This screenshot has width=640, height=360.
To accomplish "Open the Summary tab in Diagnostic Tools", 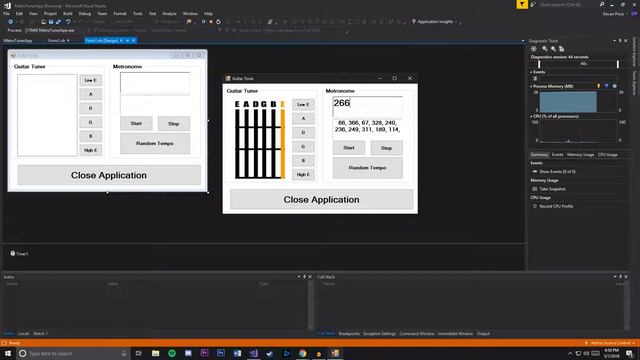I will 539,155.
